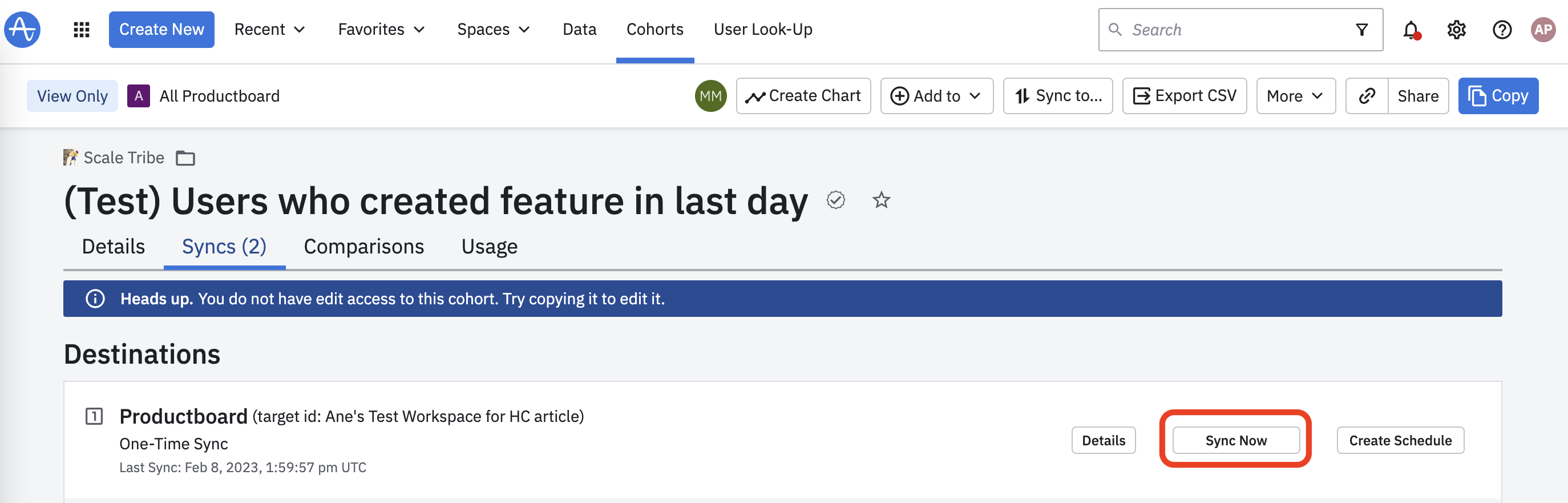Click the blue Copy button
The image size is (1568, 503).
click(x=1498, y=95)
